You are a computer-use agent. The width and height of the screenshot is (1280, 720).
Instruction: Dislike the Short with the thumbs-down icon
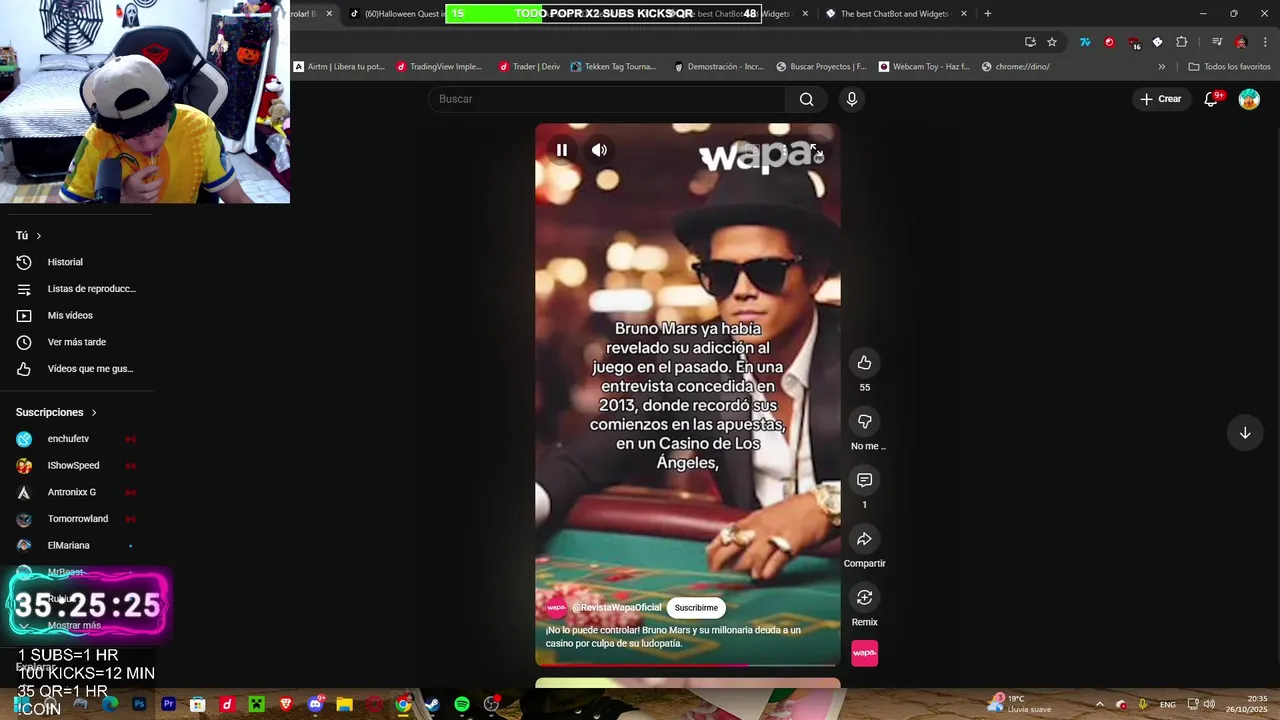pos(864,422)
